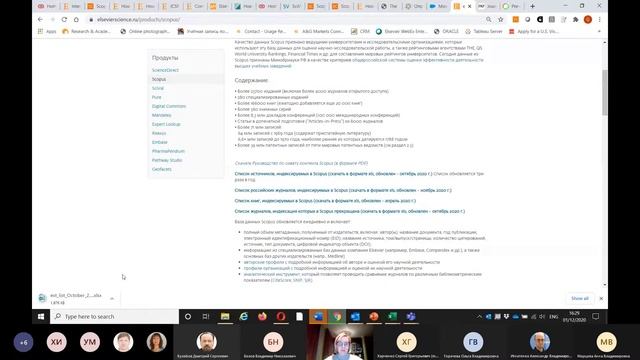Click Show all downloads
The height and width of the screenshot is (360, 640).
(580, 298)
